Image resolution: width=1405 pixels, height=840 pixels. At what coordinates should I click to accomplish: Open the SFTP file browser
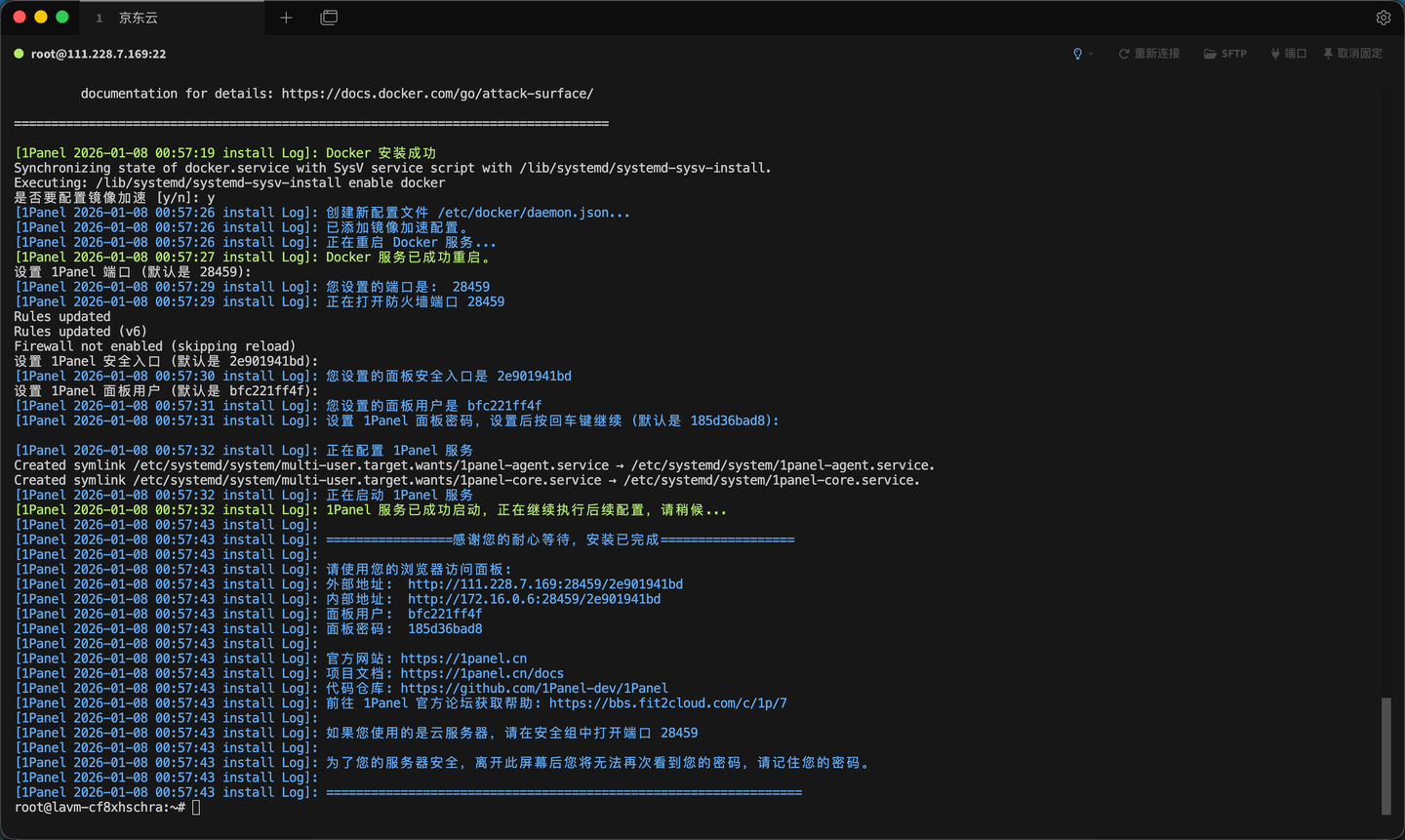coord(1225,54)
